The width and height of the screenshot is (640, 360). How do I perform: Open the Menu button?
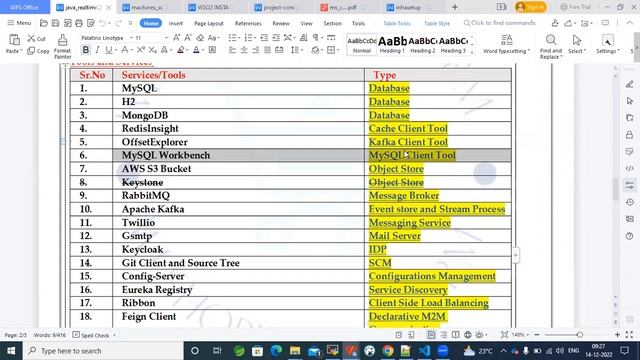click(x=19, y=23)
